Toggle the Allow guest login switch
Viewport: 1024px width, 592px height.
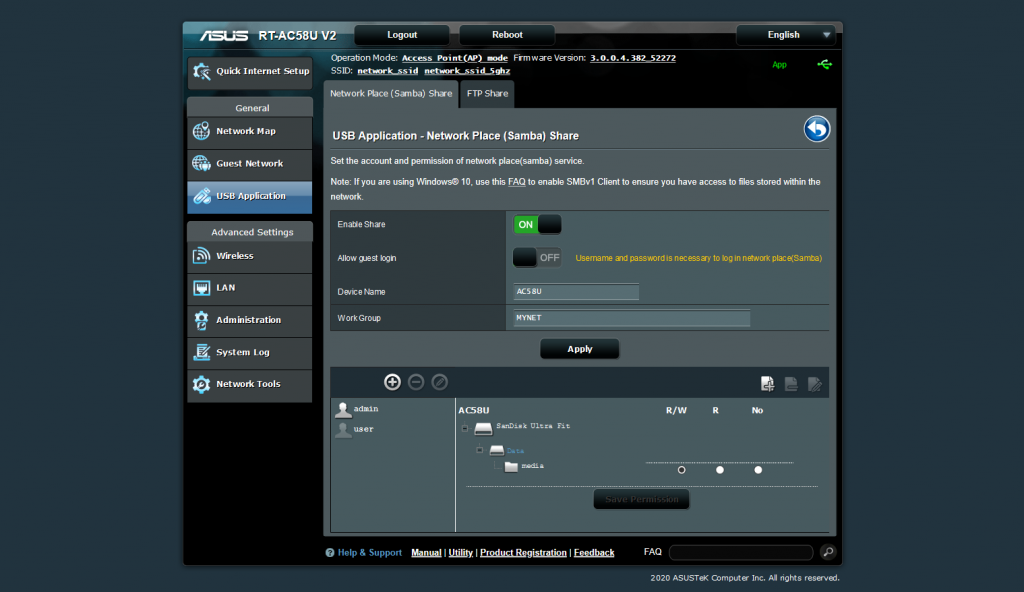click(x=537, y=257)
